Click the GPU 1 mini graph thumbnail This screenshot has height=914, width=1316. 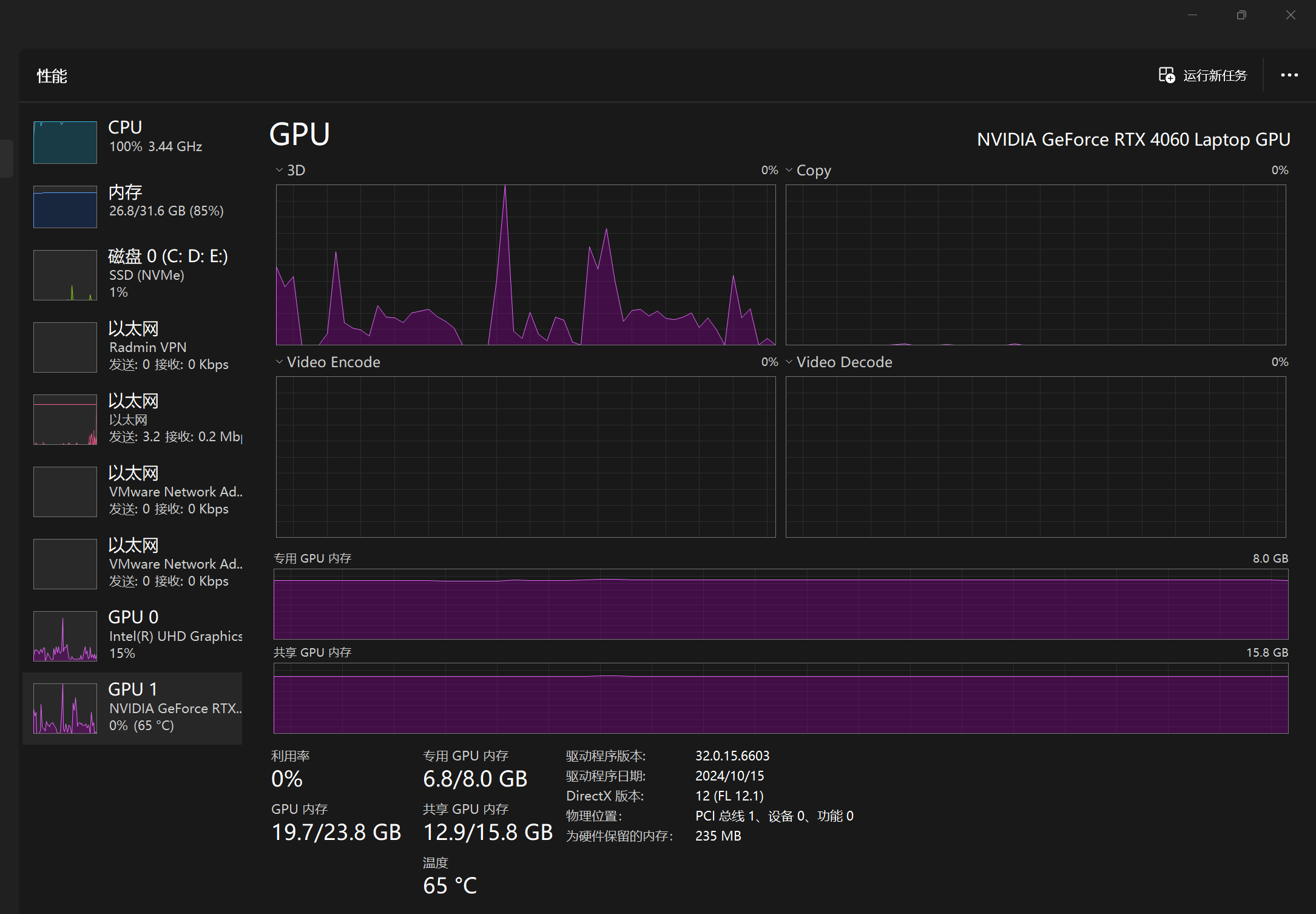click(x=65, y=708)
